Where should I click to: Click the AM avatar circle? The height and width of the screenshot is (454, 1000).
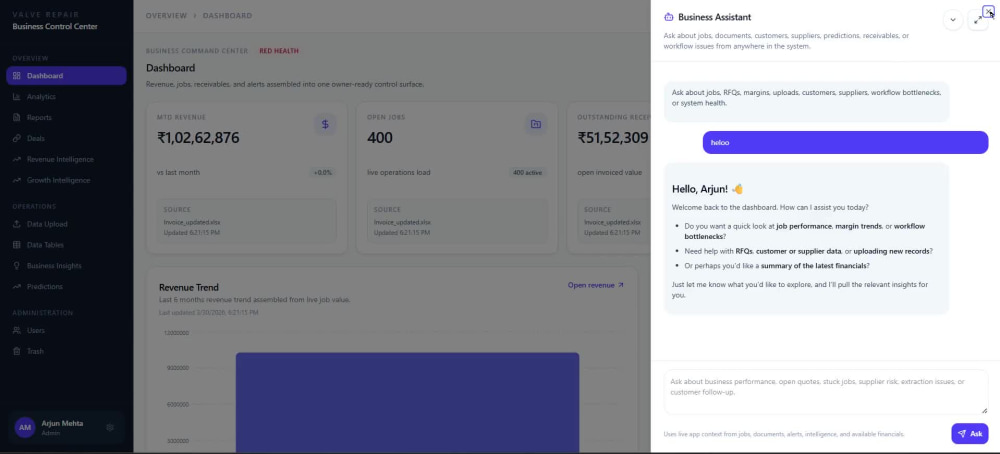25,427
